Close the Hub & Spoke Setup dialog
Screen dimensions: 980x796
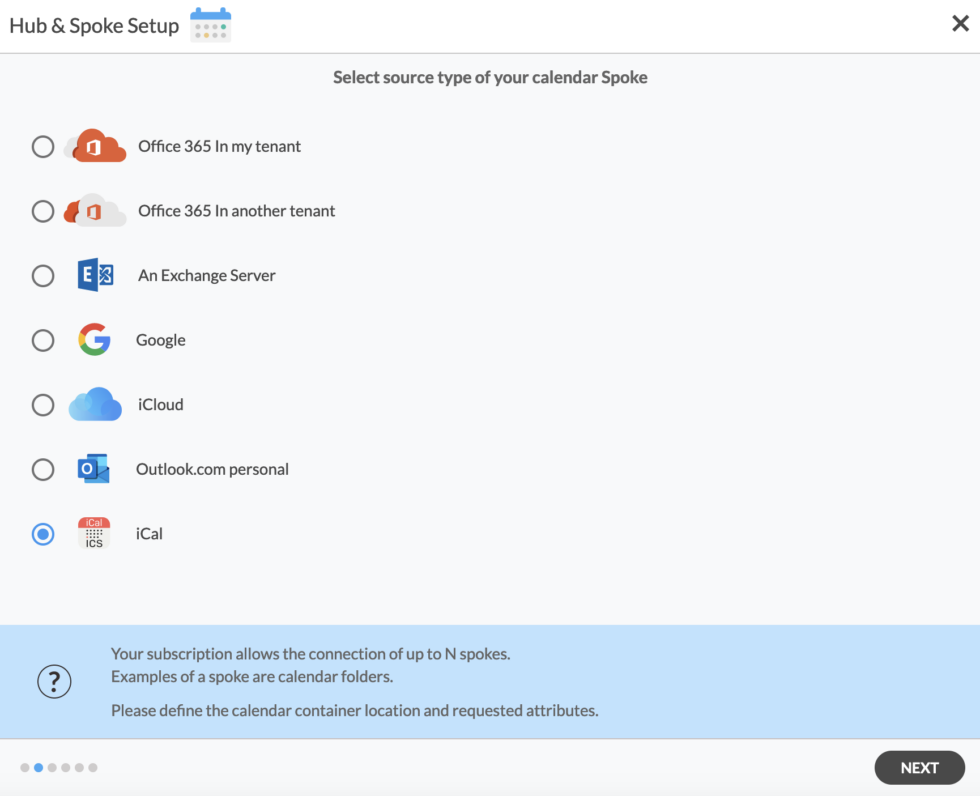click(960, 23)
